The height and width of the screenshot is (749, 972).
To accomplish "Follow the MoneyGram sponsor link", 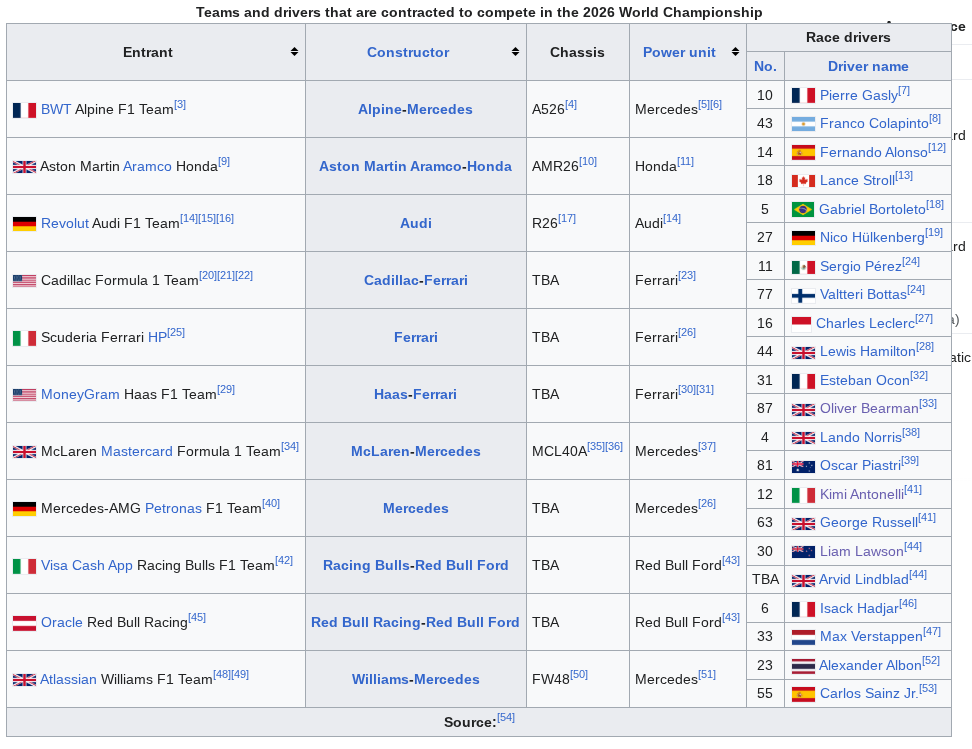I will 80,395.
